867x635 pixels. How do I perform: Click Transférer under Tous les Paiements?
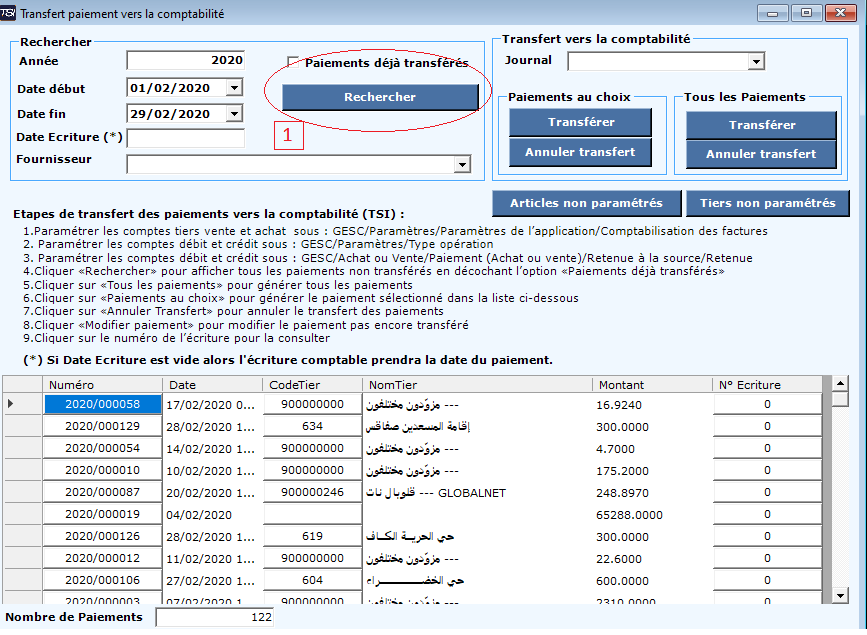761,125
